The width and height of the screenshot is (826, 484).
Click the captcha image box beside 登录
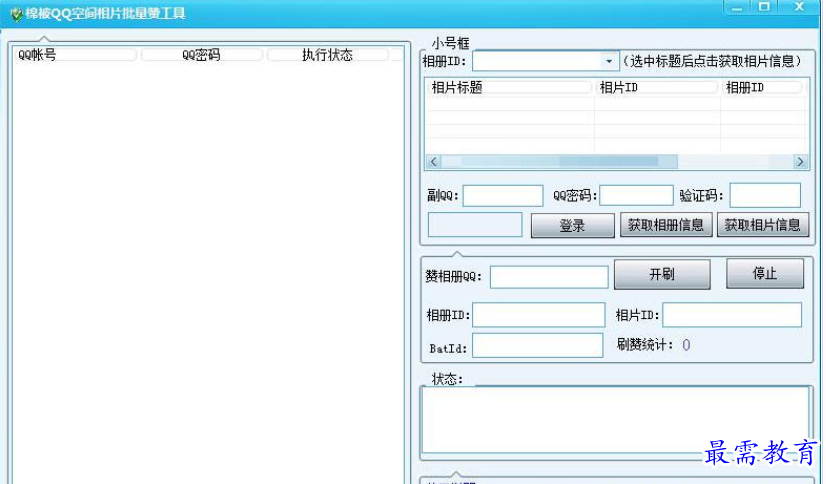coord(475,225)
